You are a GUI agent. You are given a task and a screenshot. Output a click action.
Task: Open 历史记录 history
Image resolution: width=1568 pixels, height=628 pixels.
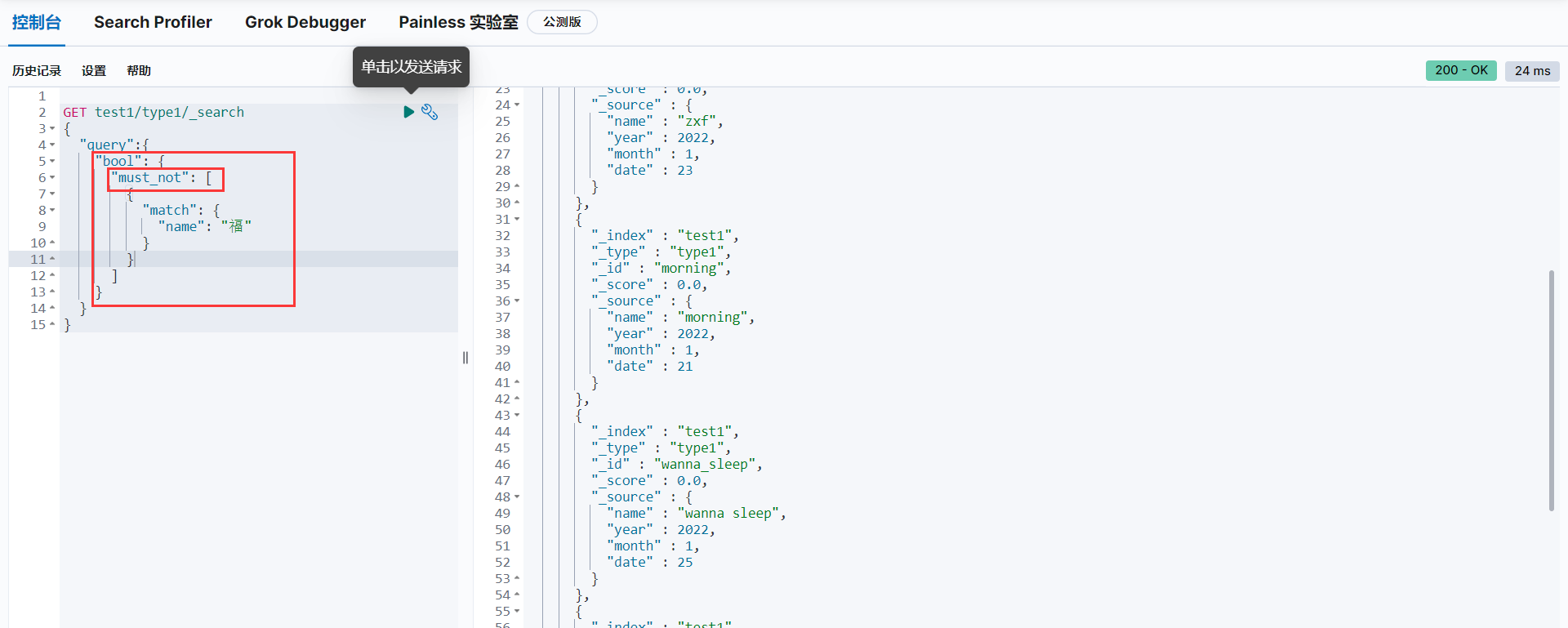[37, 71]
